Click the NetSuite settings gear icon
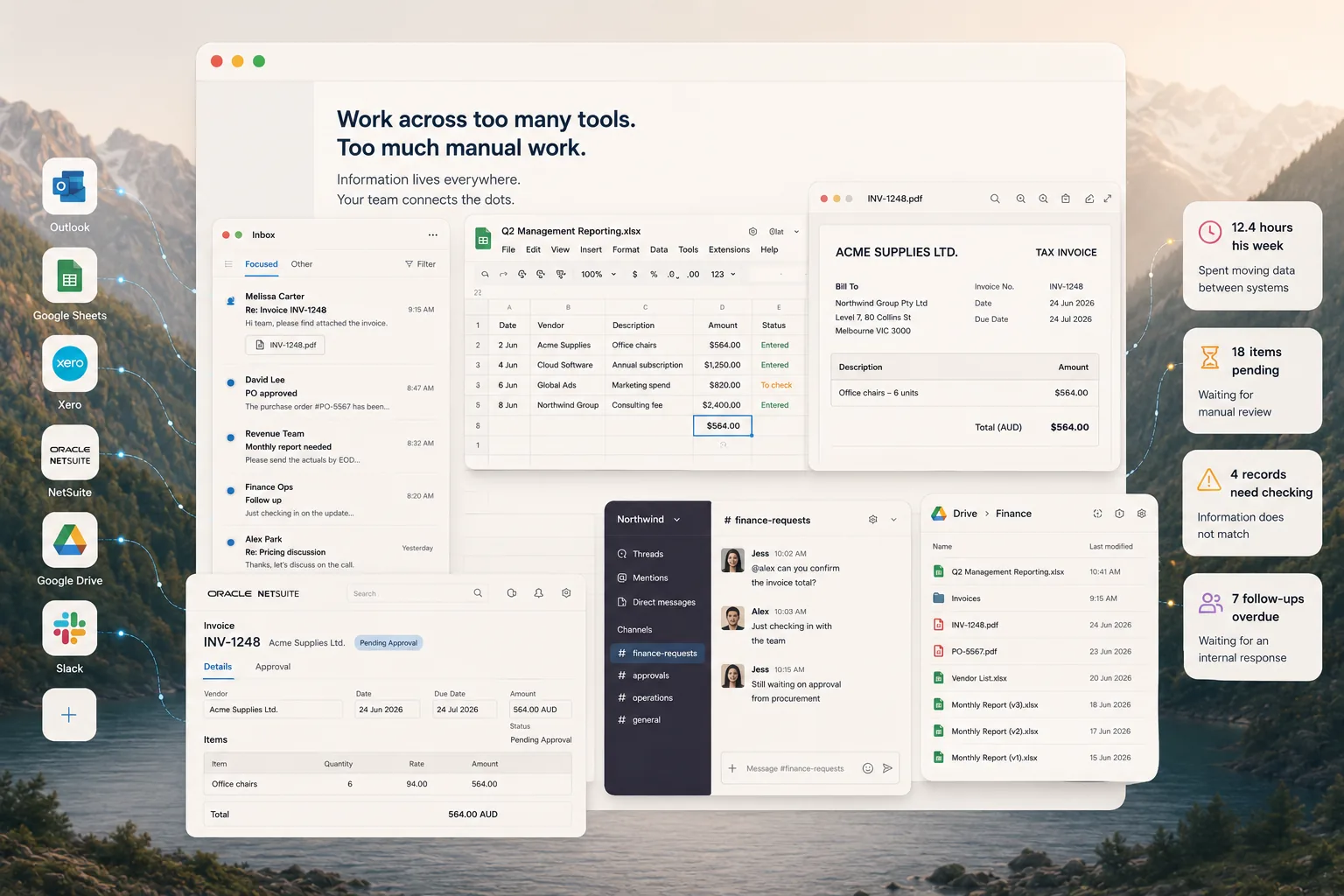The width and height of the screenshot is (1344, 896). pos(566,593)
